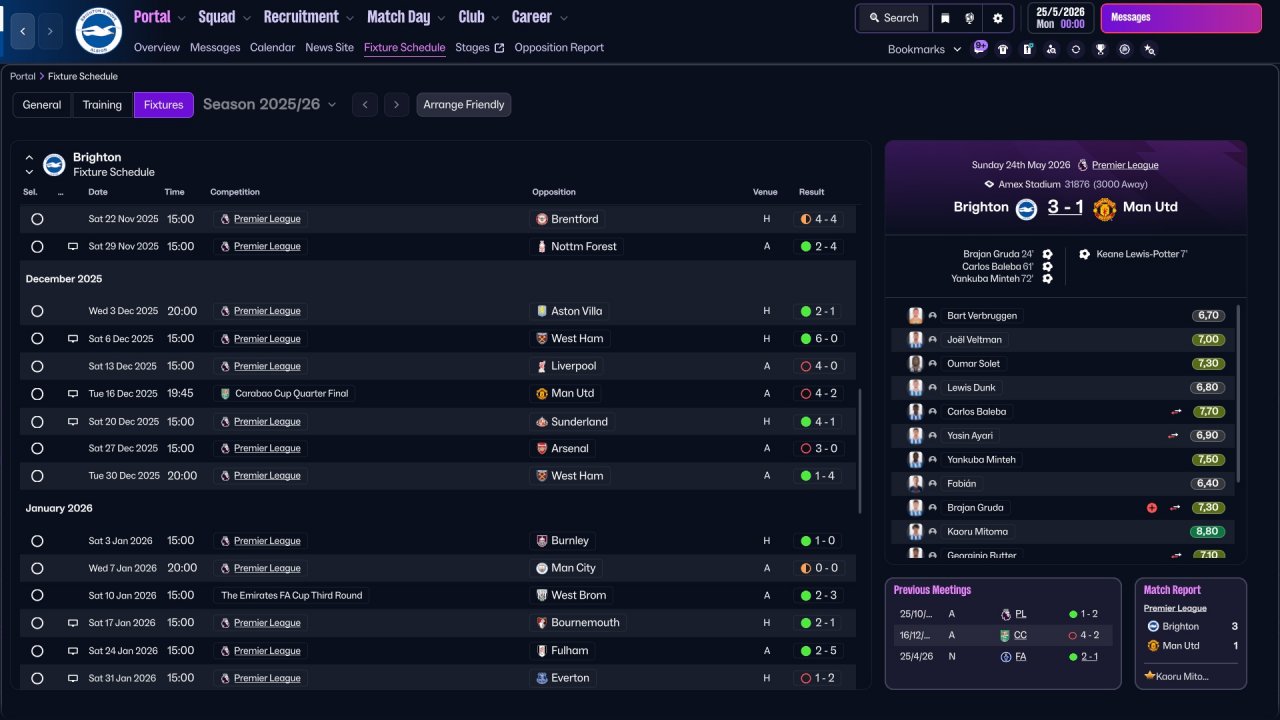Click the Aston Villa club badge
This screenshot has width=1280, height=720.
pyautogui.click(x=542, y=311)
